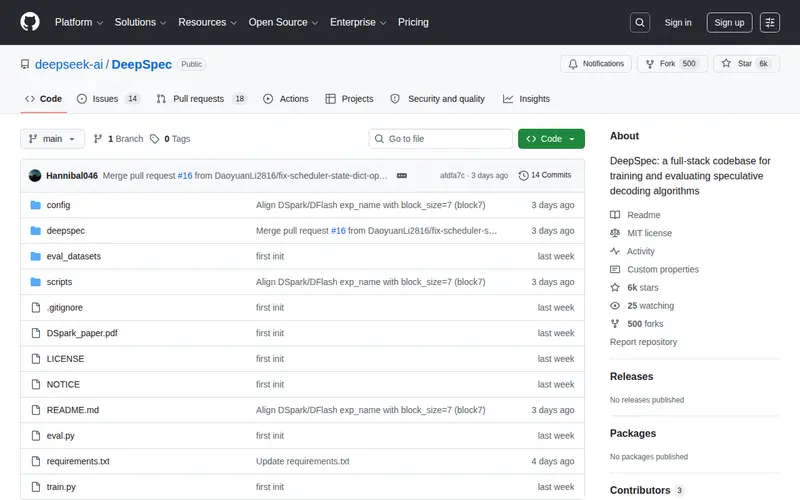The height and width of the screenshot is (500, 800).
Task: Open the Security and quality tab
Action: pyautogui.click(x=437, y=98)
